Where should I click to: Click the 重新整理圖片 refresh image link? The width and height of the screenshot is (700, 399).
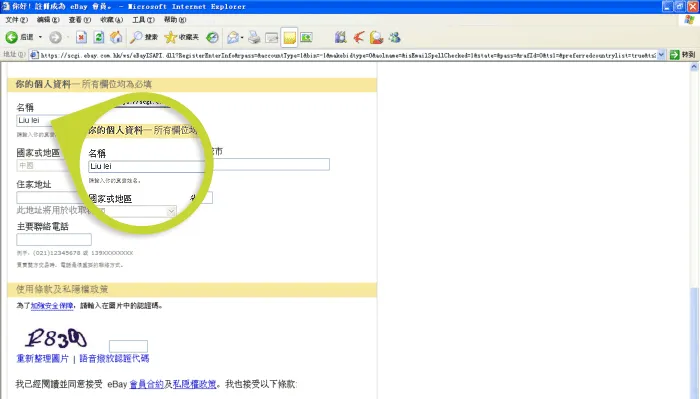pos(43,358)
